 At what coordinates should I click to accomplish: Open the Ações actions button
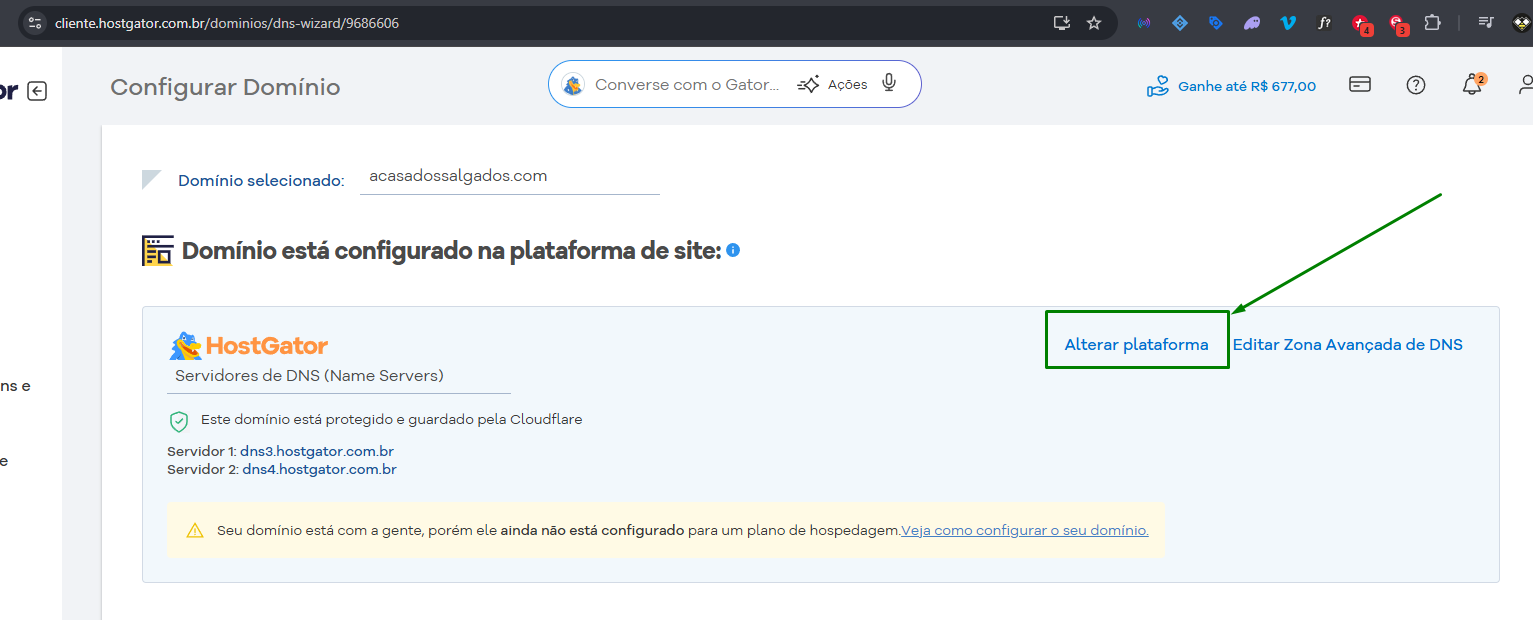pyautogui.click(x=832, y=85)
